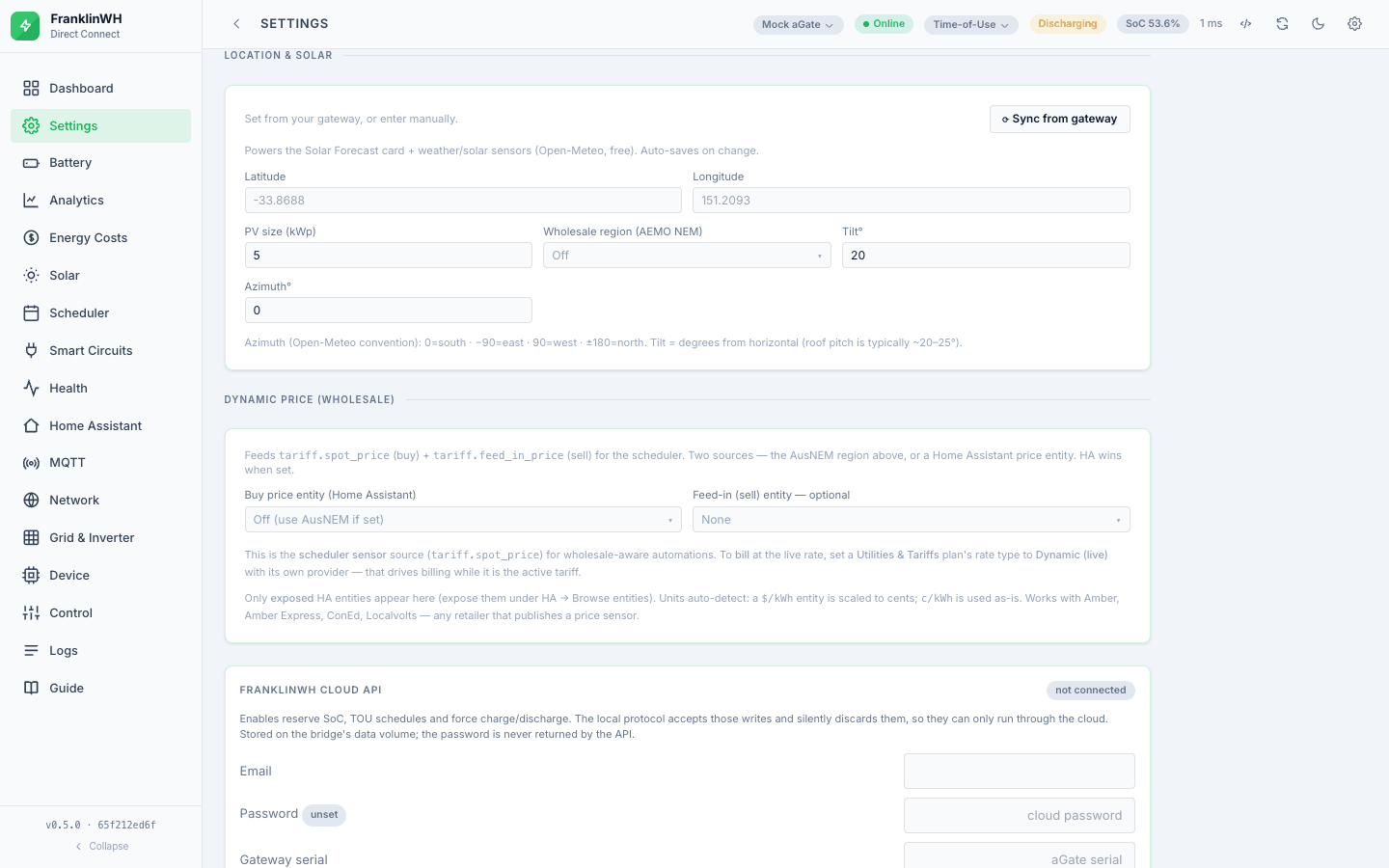Open the Dashboard grid icon in sidebar
The width and height of the screenshot is (1389, 868).
(x=31, y=88)
